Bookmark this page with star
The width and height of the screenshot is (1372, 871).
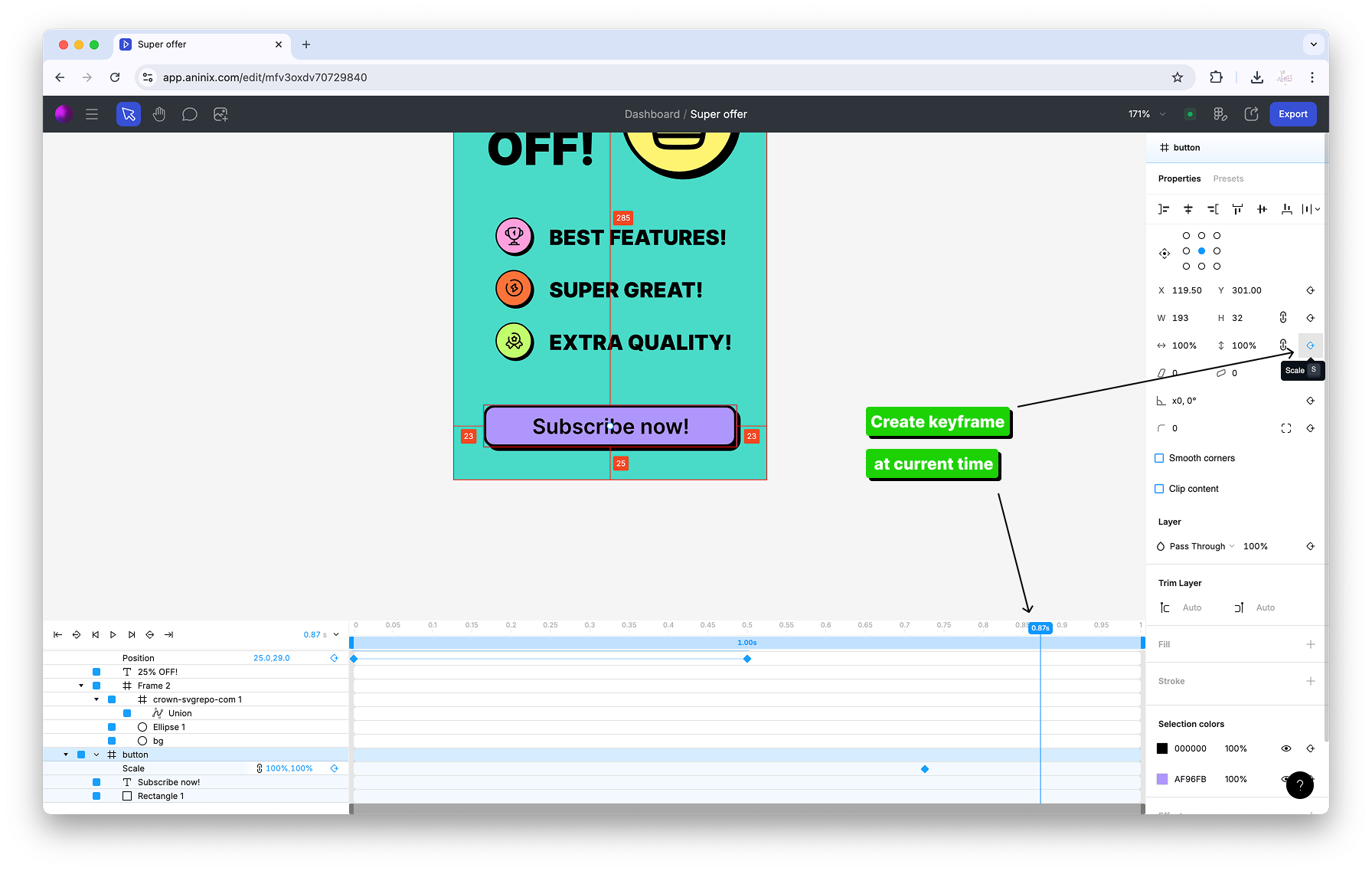(1178, 77)
